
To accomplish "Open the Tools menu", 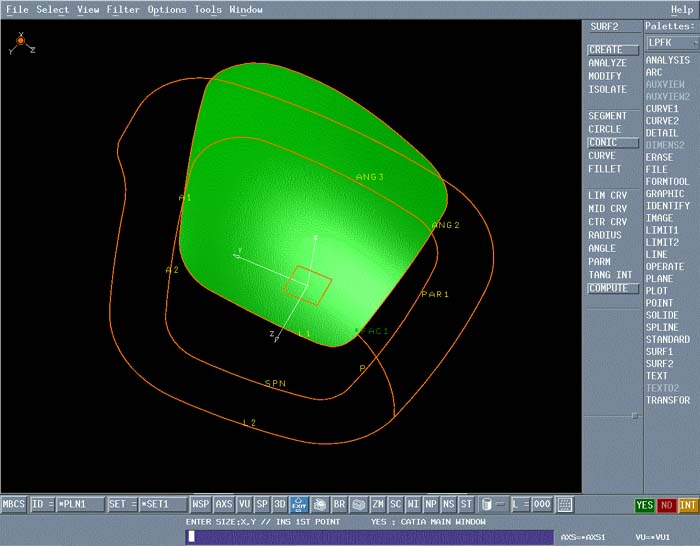I will click(208, 10).
